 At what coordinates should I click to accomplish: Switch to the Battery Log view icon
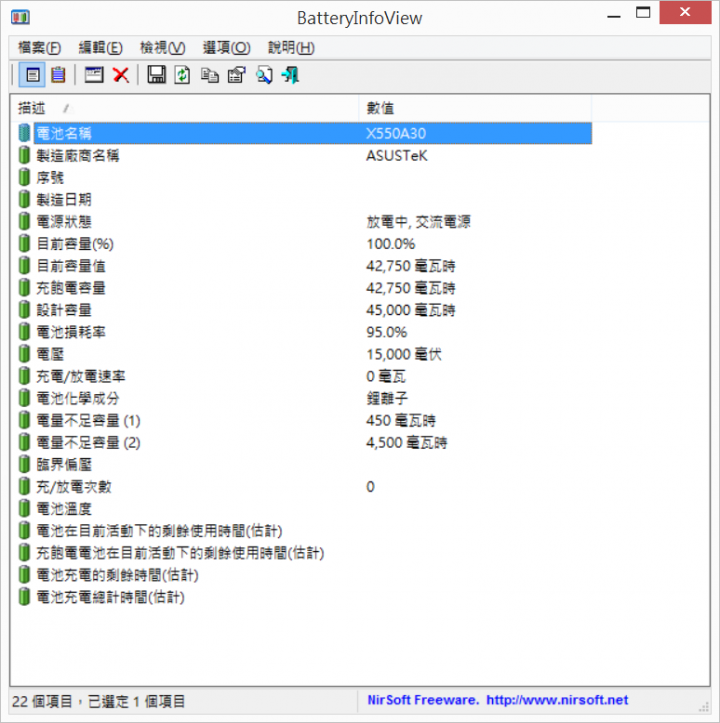(x=58, y=75)
